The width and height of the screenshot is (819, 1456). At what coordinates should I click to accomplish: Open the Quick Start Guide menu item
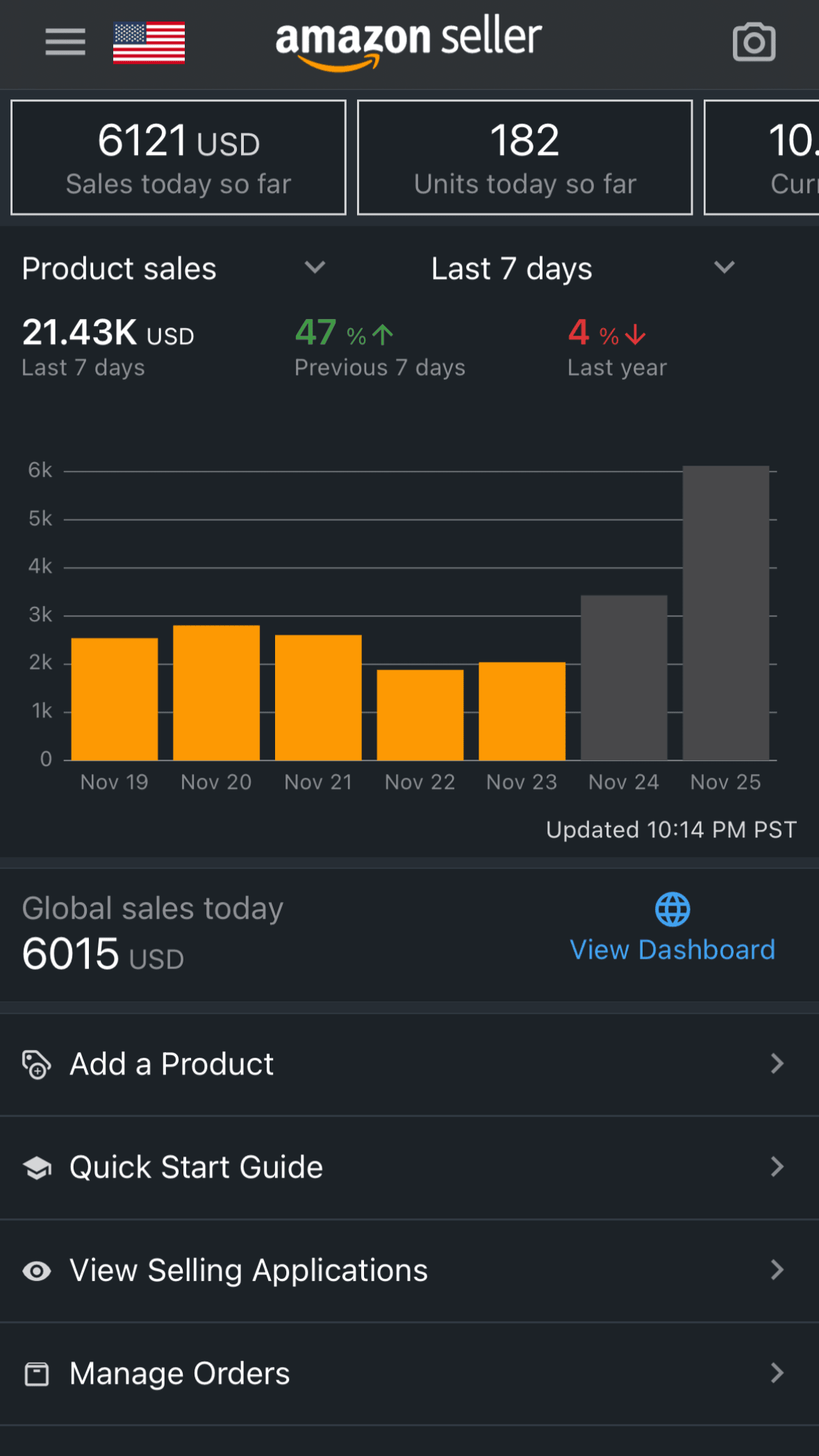[x=197, y=1168]
